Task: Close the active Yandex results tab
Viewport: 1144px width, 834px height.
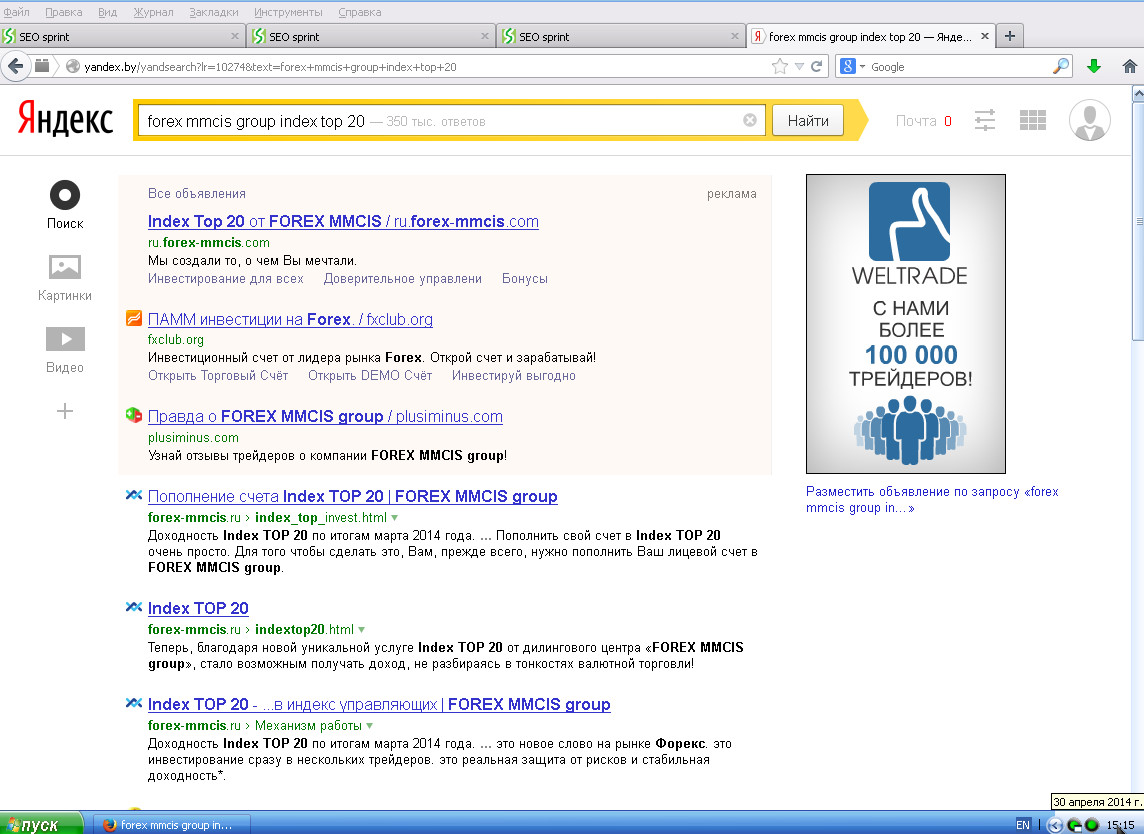Action: (984, 36)
